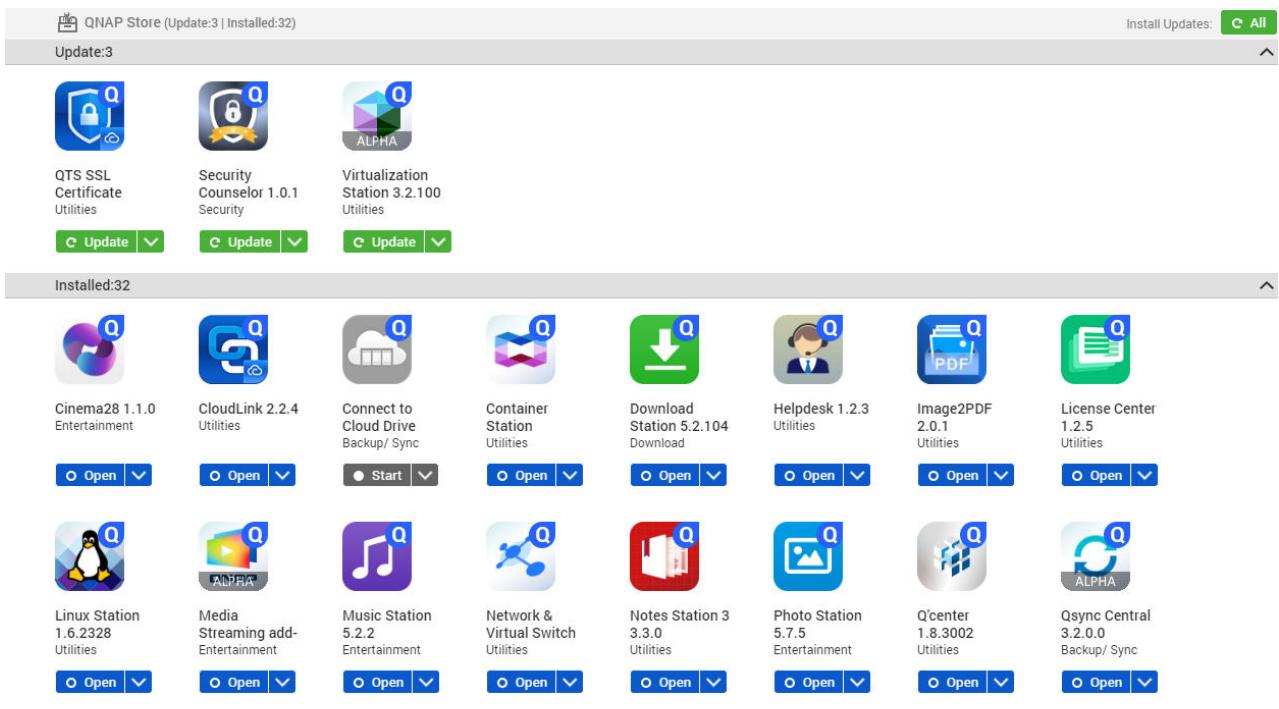Image resolution: width=1279 pixels, height=709 pixels.
Task: Update the QTS SSL Certificate app
Action: [95, 242]
